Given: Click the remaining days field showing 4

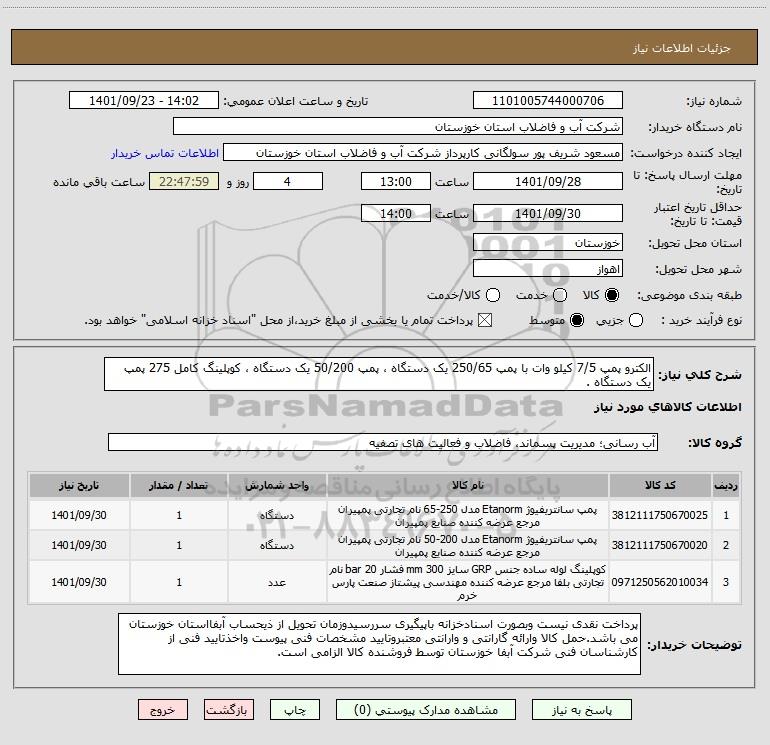Looking at the screenshot, I should click(288, 181).
